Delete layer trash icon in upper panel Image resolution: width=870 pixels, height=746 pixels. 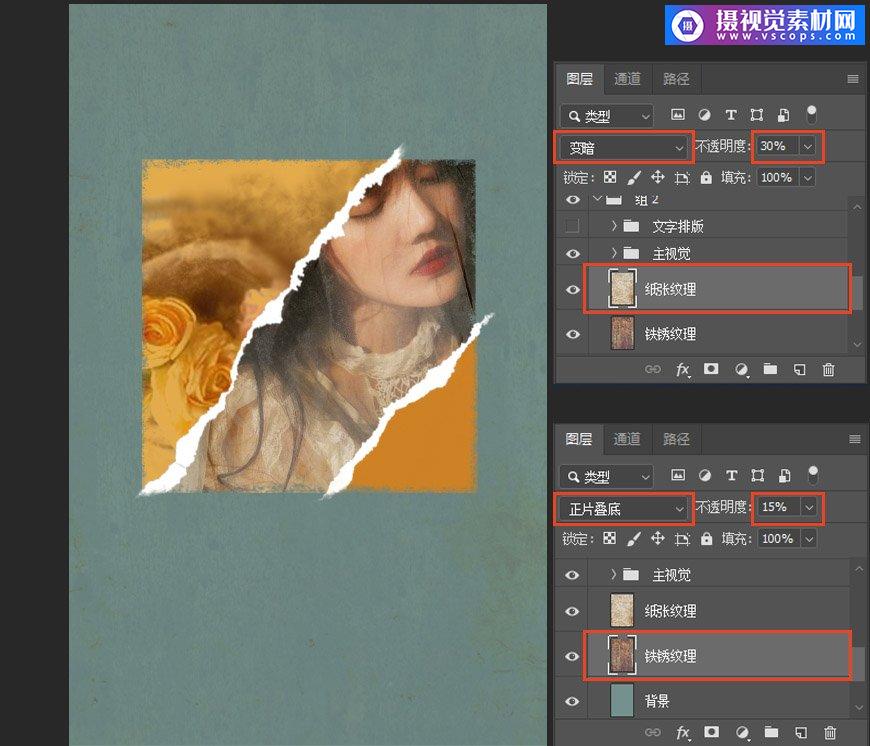point(828,369)
